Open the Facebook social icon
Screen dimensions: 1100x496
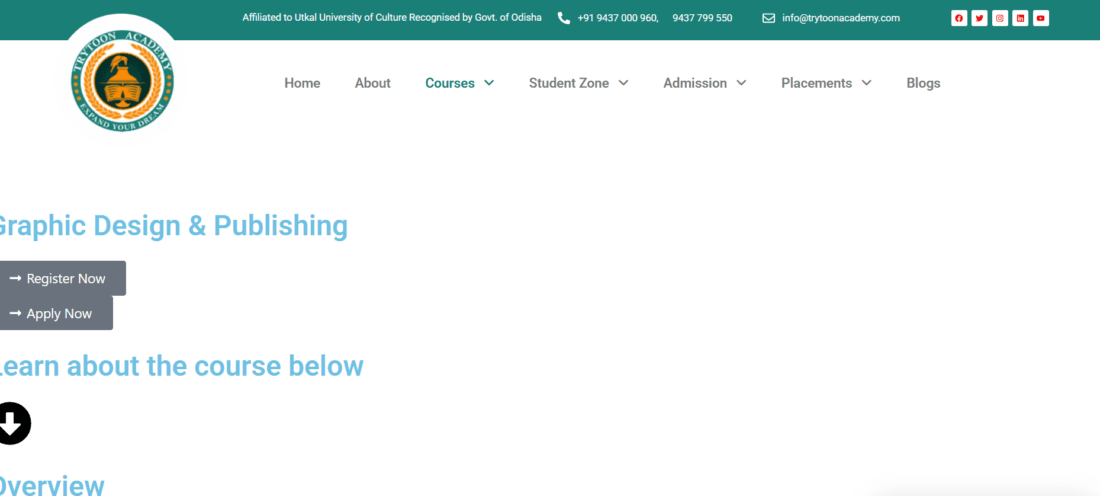tap(959, 18)
